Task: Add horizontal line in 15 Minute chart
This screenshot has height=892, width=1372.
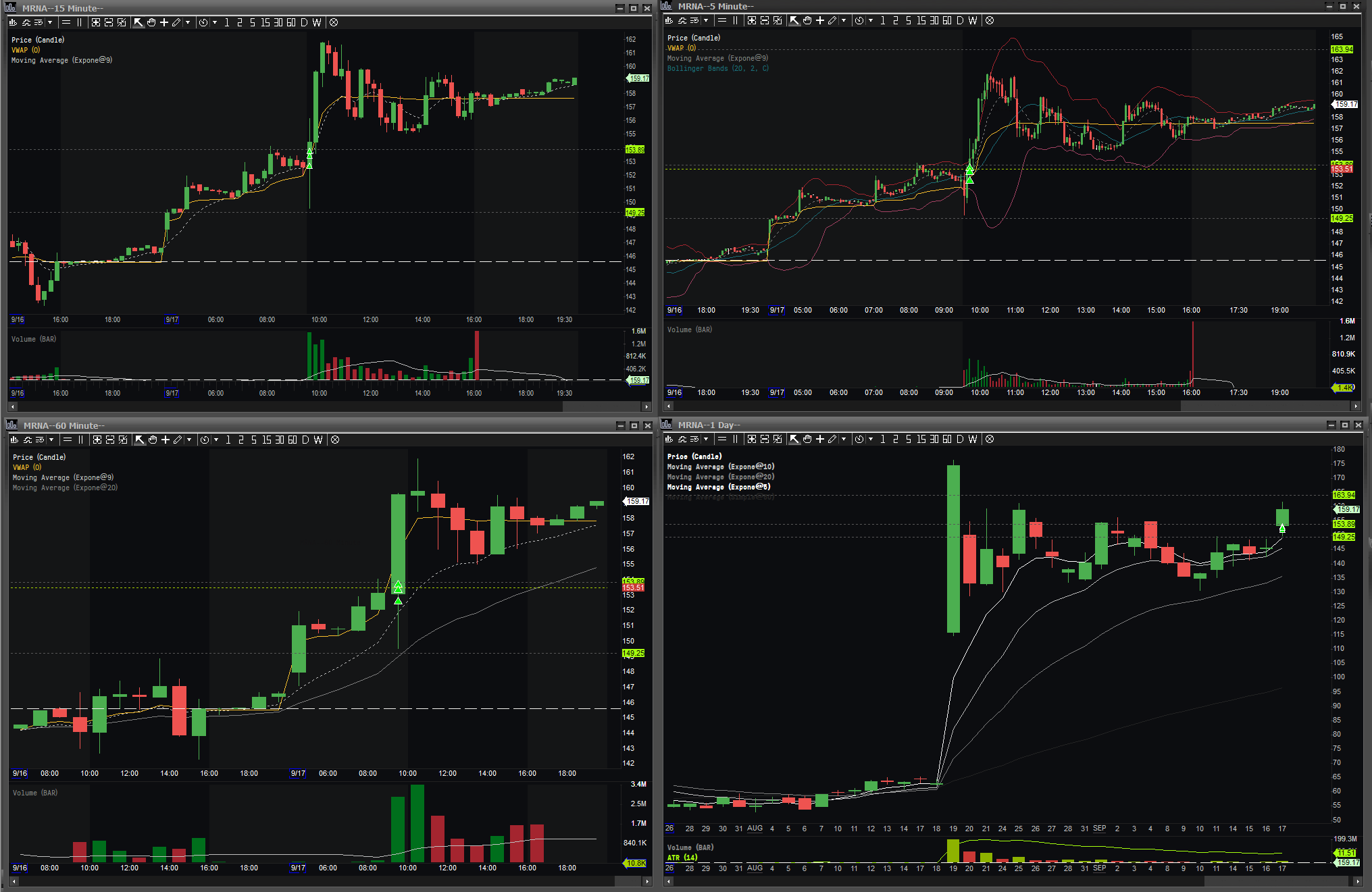Action: (x=66, y=22)
